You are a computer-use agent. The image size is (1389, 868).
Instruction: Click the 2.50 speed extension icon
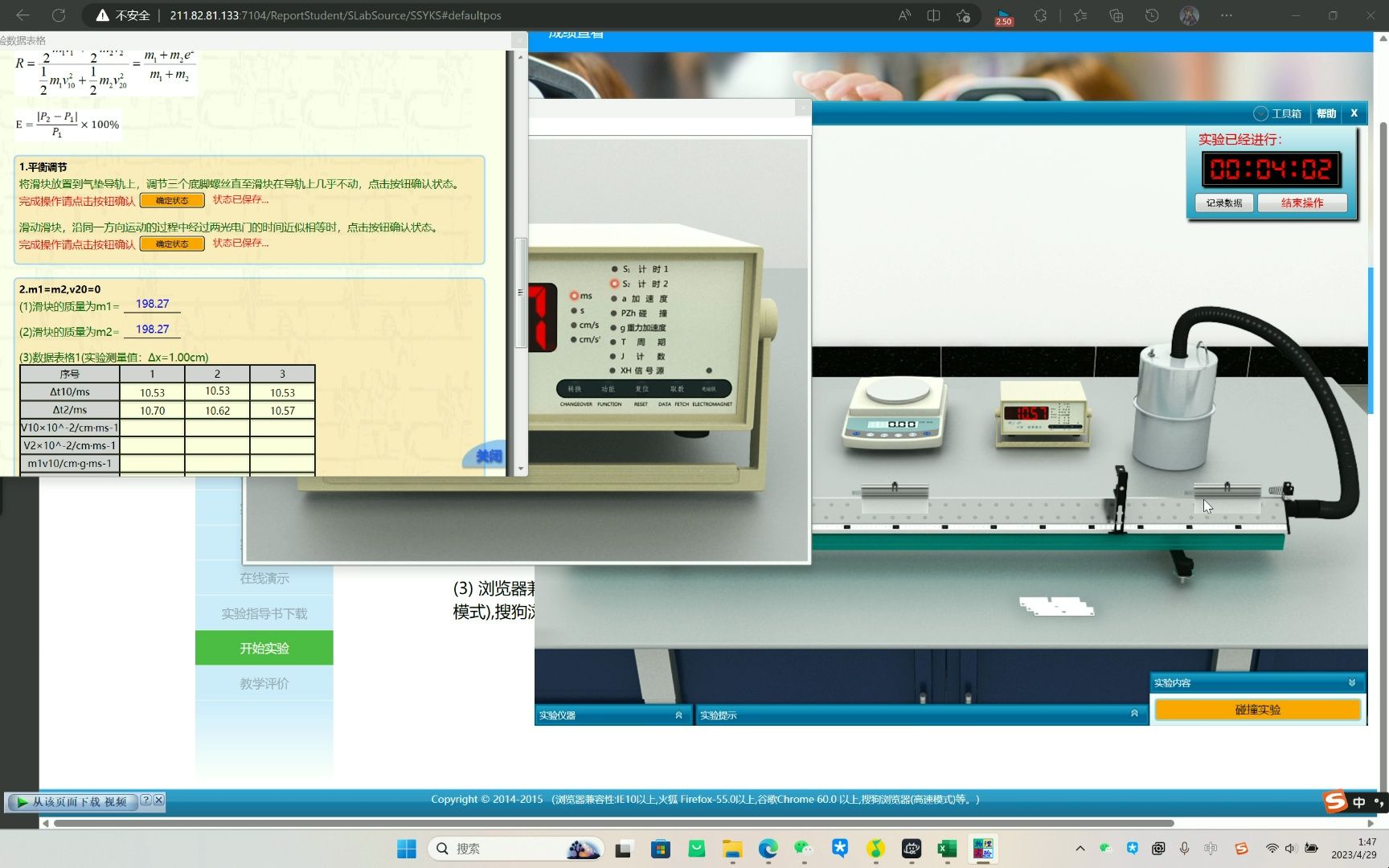tap(1003, 16)
